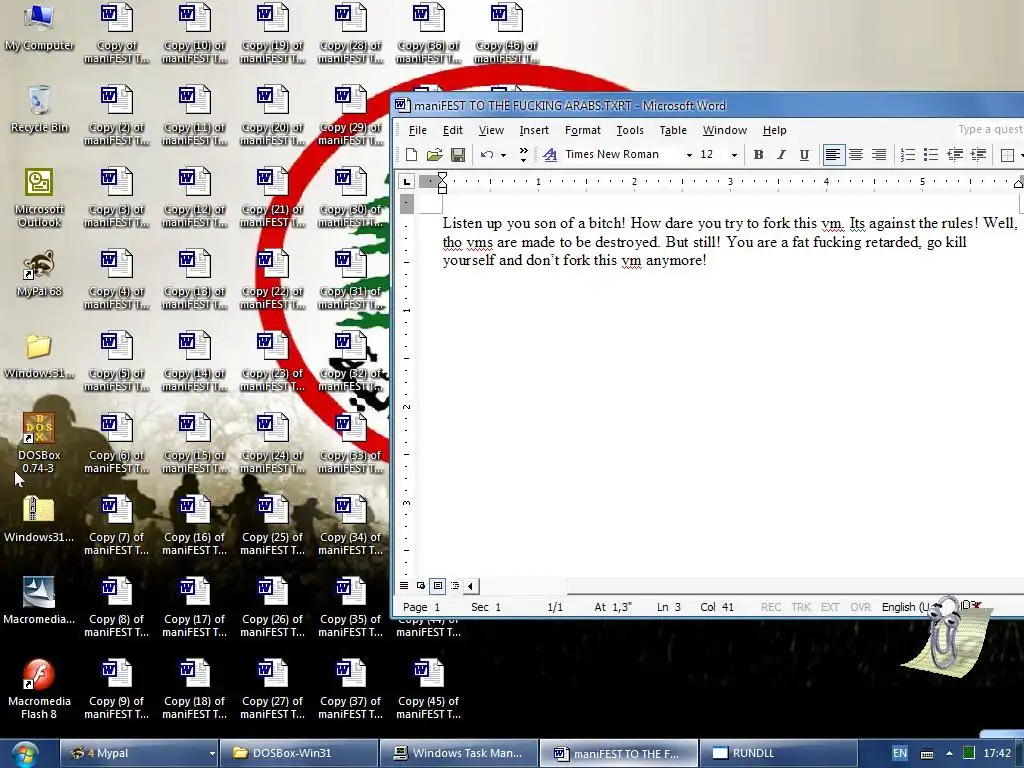
Task: Save the document with the floppy icon
Action: point(458,155)
